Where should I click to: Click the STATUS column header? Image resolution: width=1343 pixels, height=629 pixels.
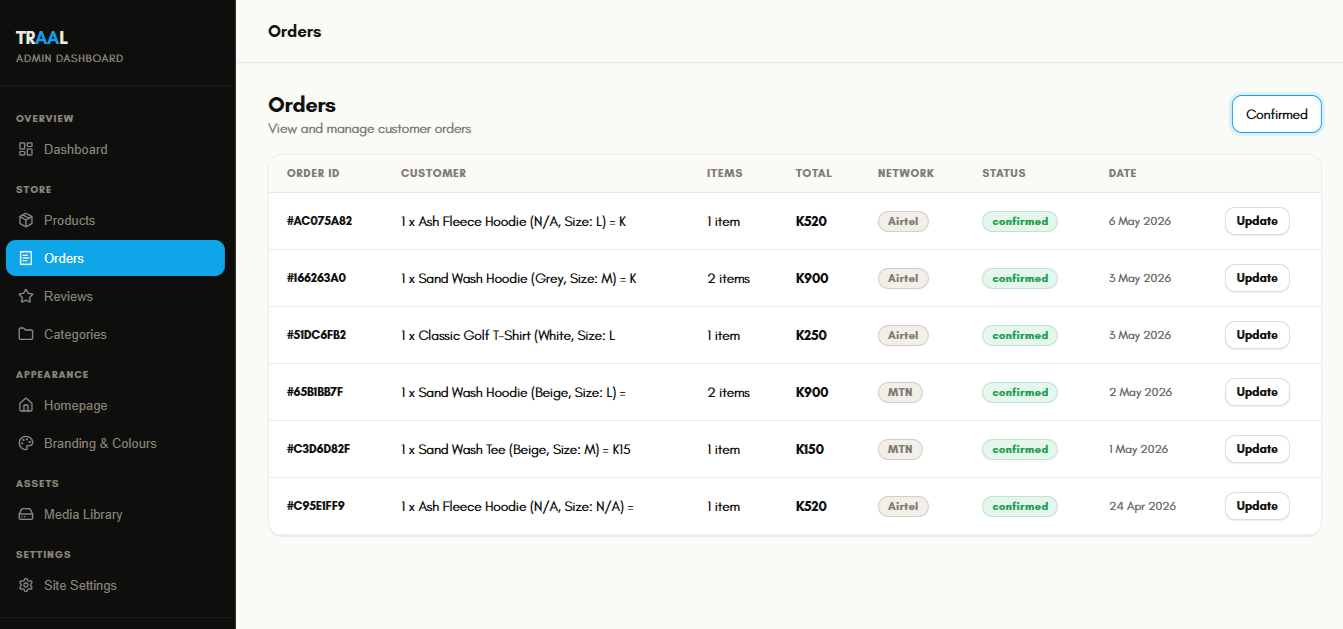point(1004,173)
